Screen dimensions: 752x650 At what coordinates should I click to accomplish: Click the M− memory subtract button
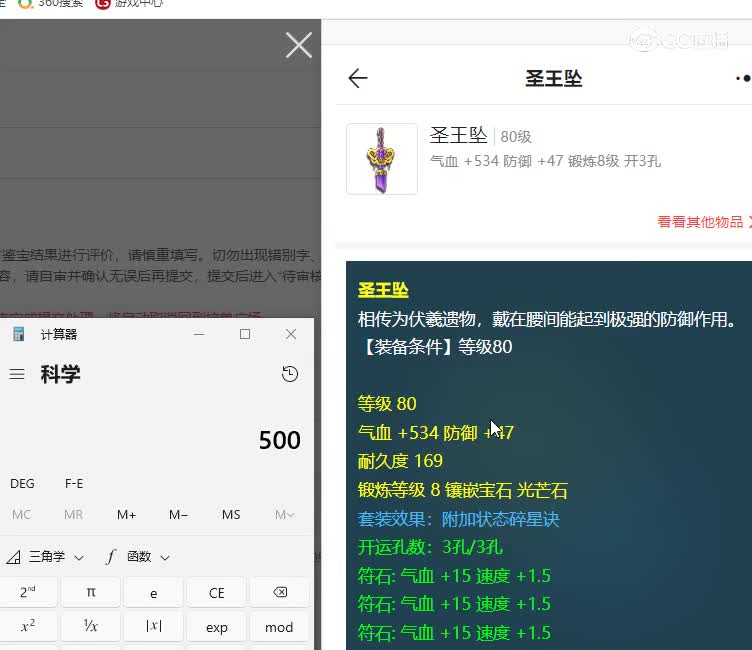178,515
